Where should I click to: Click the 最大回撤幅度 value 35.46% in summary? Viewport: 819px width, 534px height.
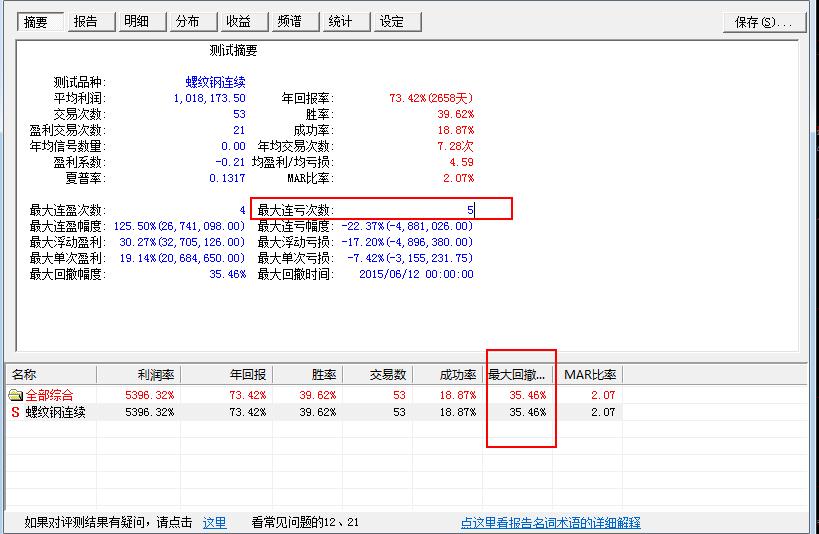click(228, 274)
